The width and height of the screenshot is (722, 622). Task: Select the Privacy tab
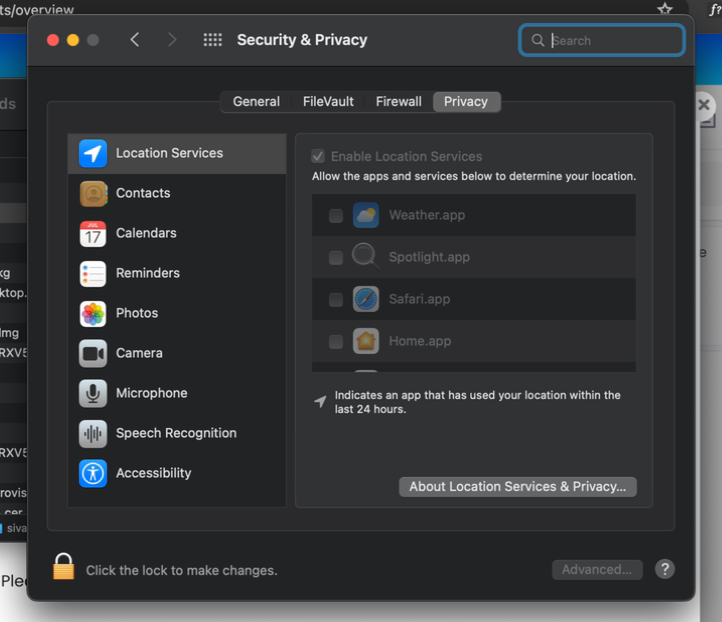[x=466, y=102]
